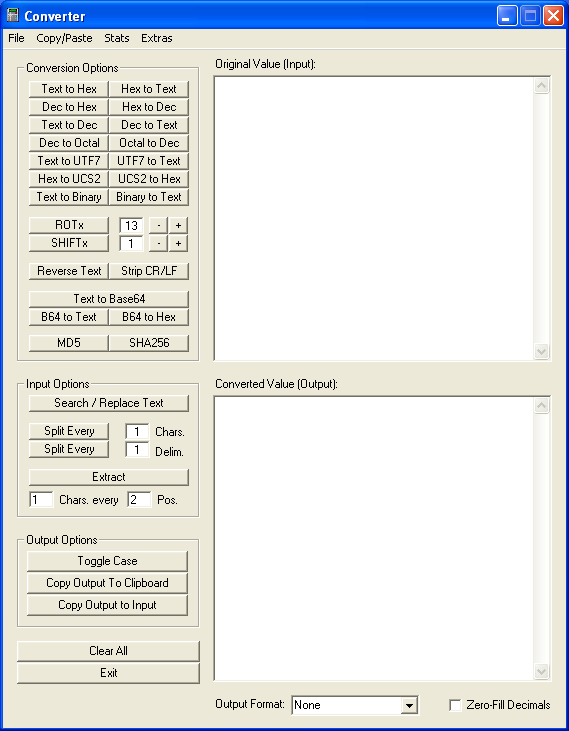Click down arrow of the input box scrollbar
The width and height of the screenshot is (569, 731).
[541, 351]
